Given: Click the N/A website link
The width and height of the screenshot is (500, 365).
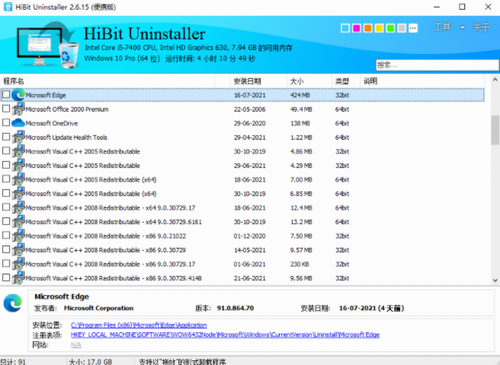Looking at the screenshot, I should pos(76,345).
